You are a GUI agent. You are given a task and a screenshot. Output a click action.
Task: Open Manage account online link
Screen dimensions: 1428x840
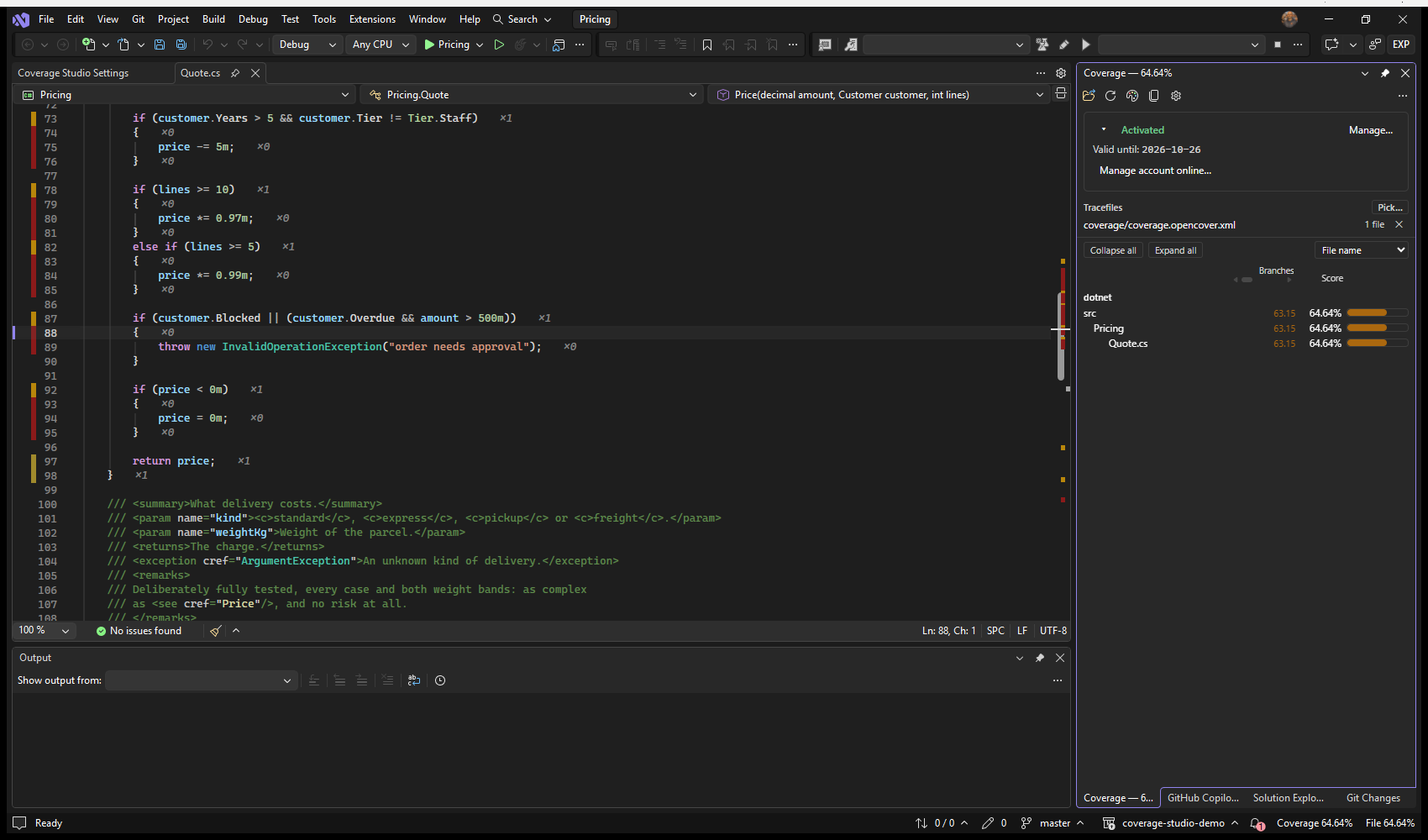(1155, 171)
